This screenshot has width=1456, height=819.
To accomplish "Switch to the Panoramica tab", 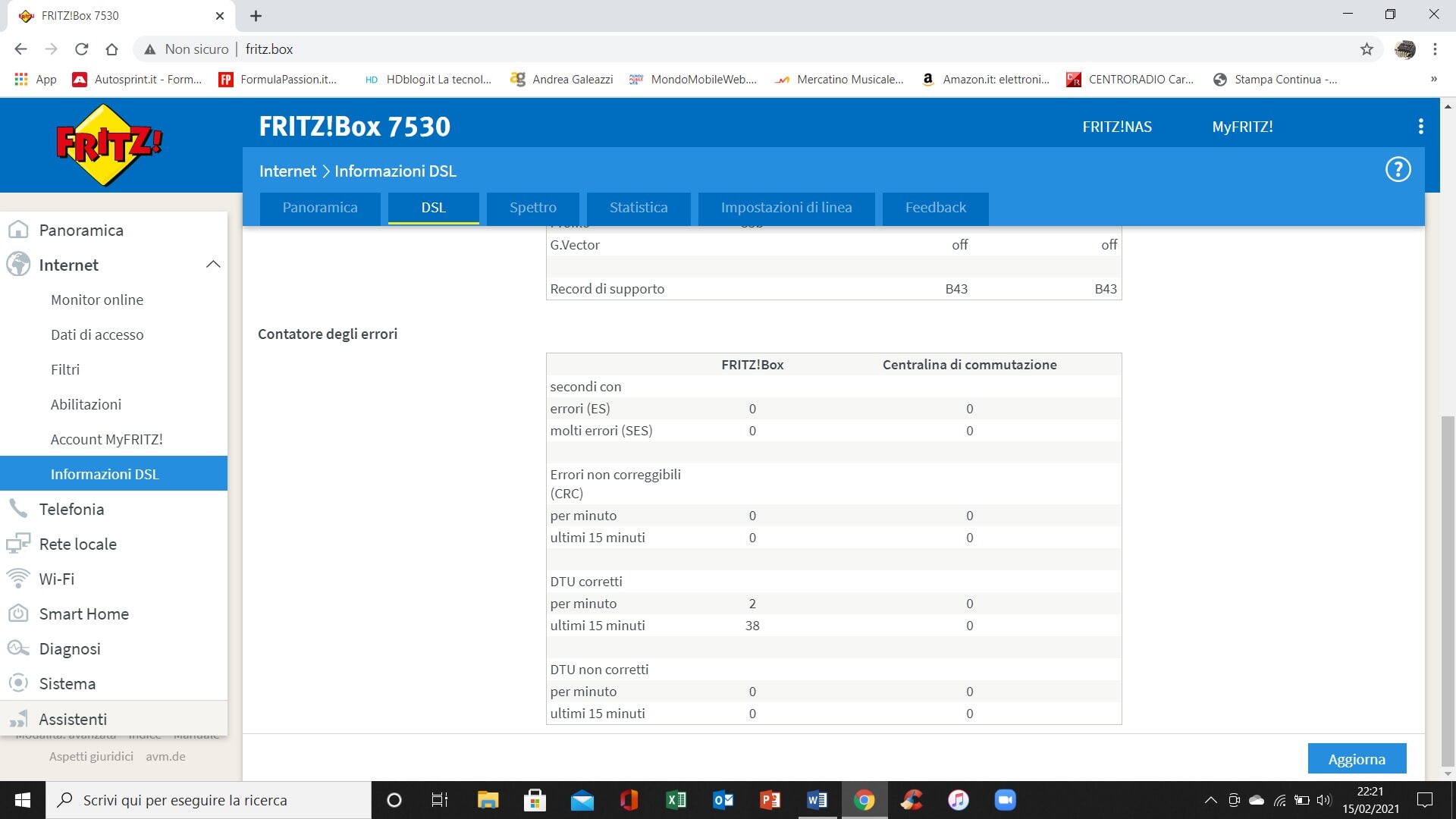I will click(320, 208).
